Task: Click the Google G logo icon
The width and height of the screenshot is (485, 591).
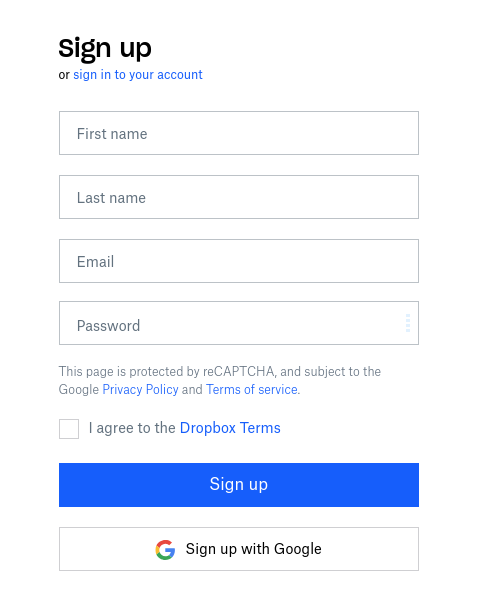Action: [x=165, y=550]
